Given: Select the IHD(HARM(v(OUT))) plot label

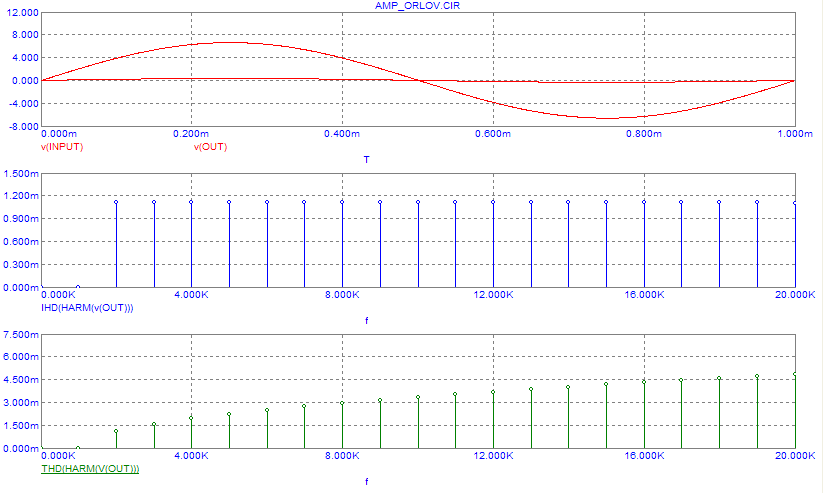Looking at the screenshot, I should click(87, 308).
